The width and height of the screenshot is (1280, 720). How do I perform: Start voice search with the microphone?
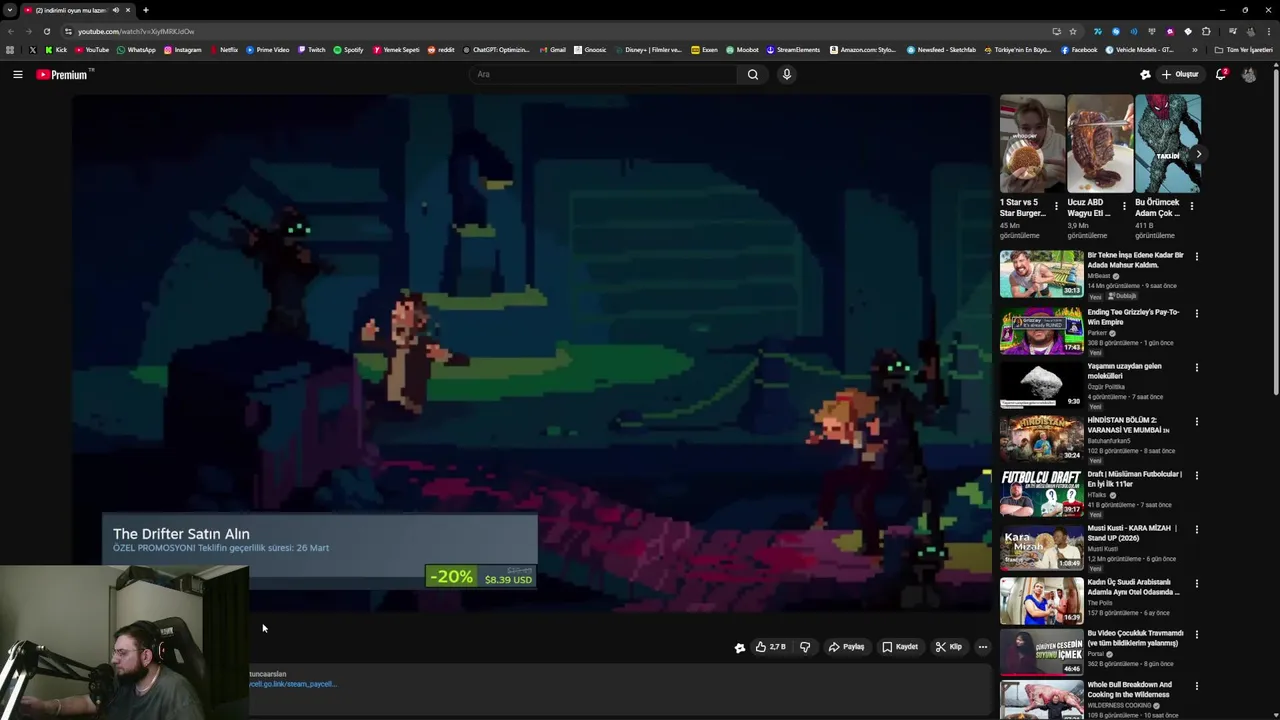(x=787, y=74)
